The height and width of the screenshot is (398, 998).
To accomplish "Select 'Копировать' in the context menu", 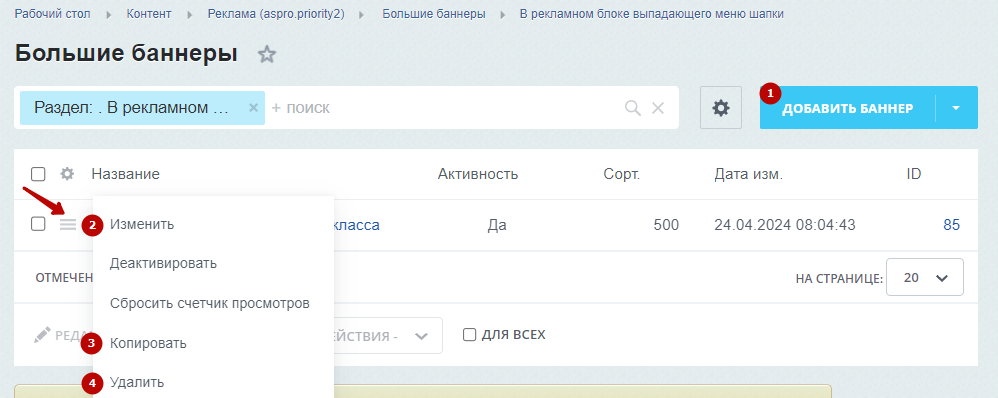I will pos(148,343).
